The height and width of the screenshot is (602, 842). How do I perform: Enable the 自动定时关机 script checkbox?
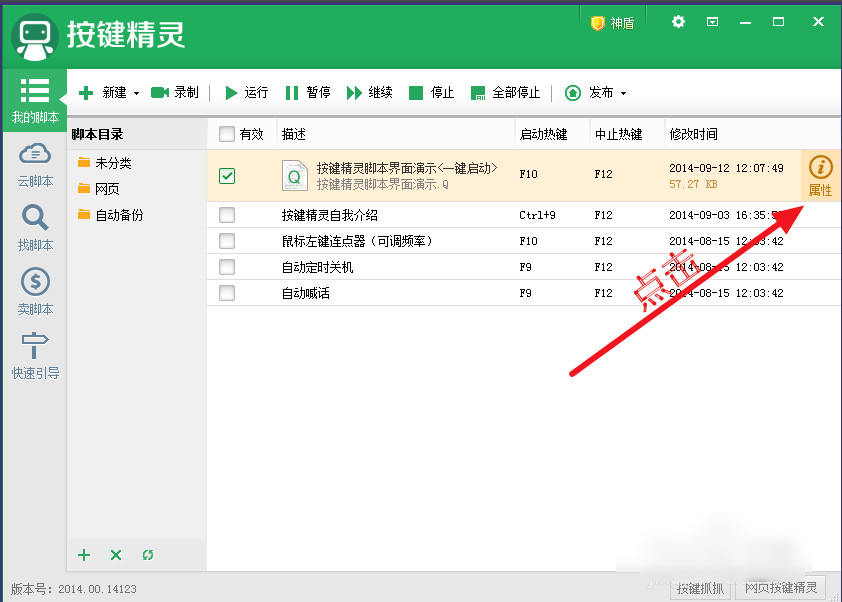pyautogui.click(x=227, y=267)
